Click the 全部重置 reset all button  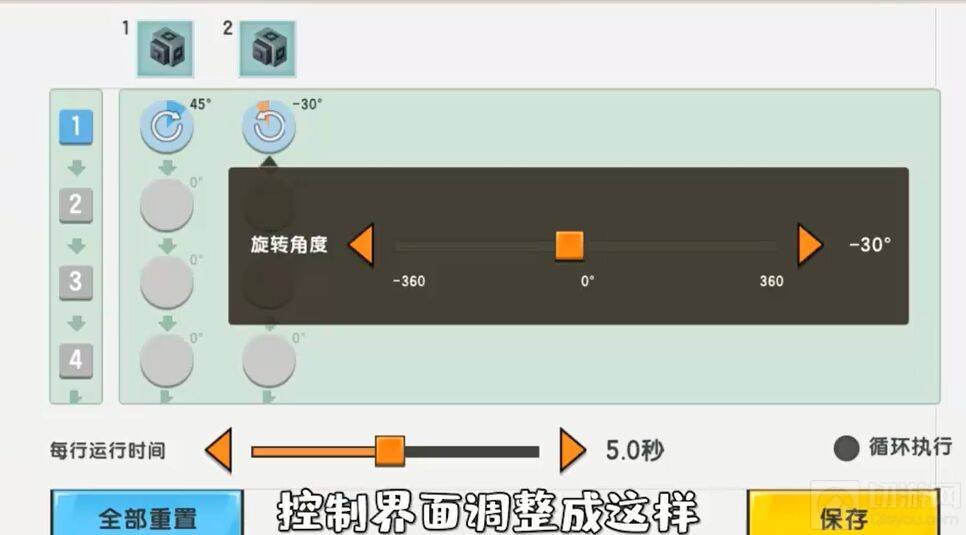coord(147,513)
